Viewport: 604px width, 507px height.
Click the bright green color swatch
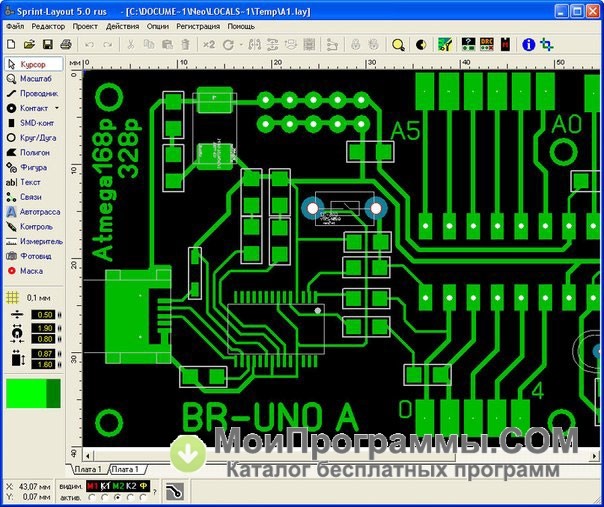pyautogui.click(x=27, y=393)
